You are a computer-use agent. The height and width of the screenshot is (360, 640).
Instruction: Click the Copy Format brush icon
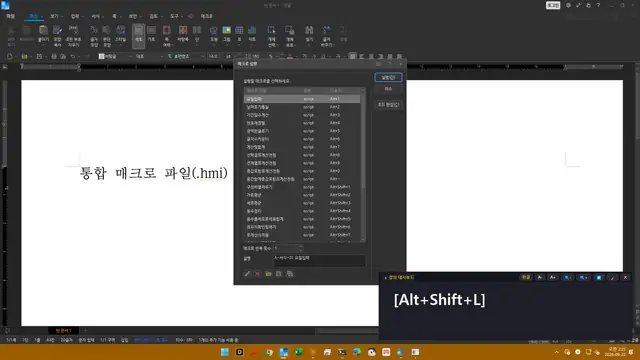58,30
